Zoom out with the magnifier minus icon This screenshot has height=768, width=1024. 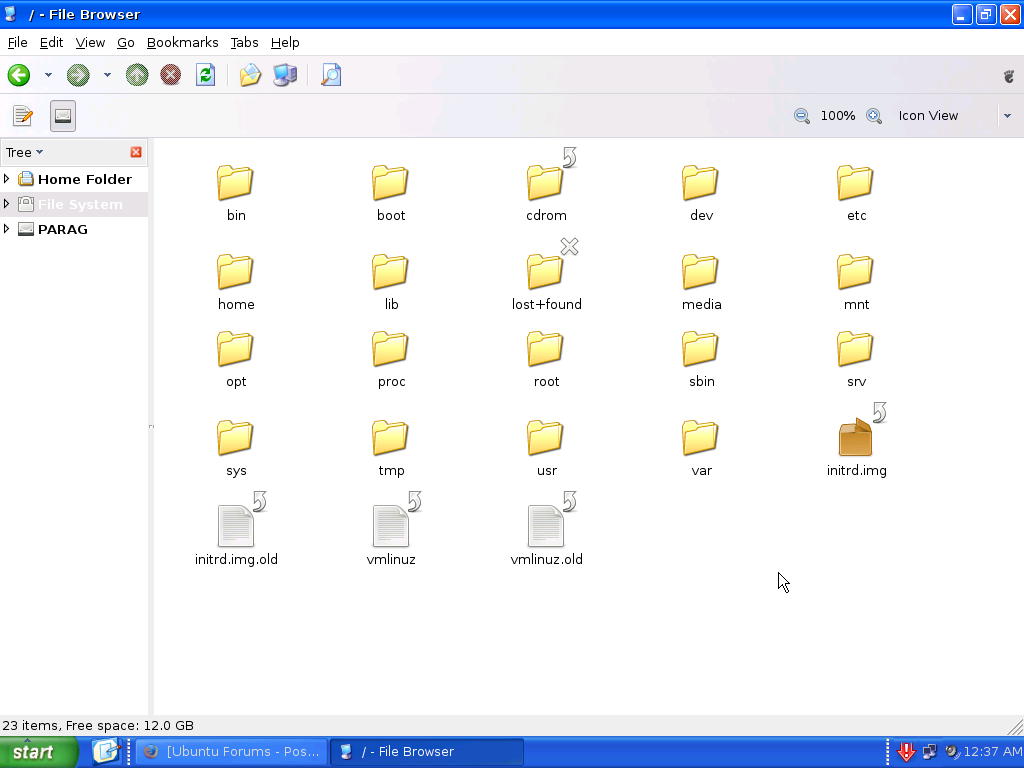pyautogui.click(x=802, y=116)
